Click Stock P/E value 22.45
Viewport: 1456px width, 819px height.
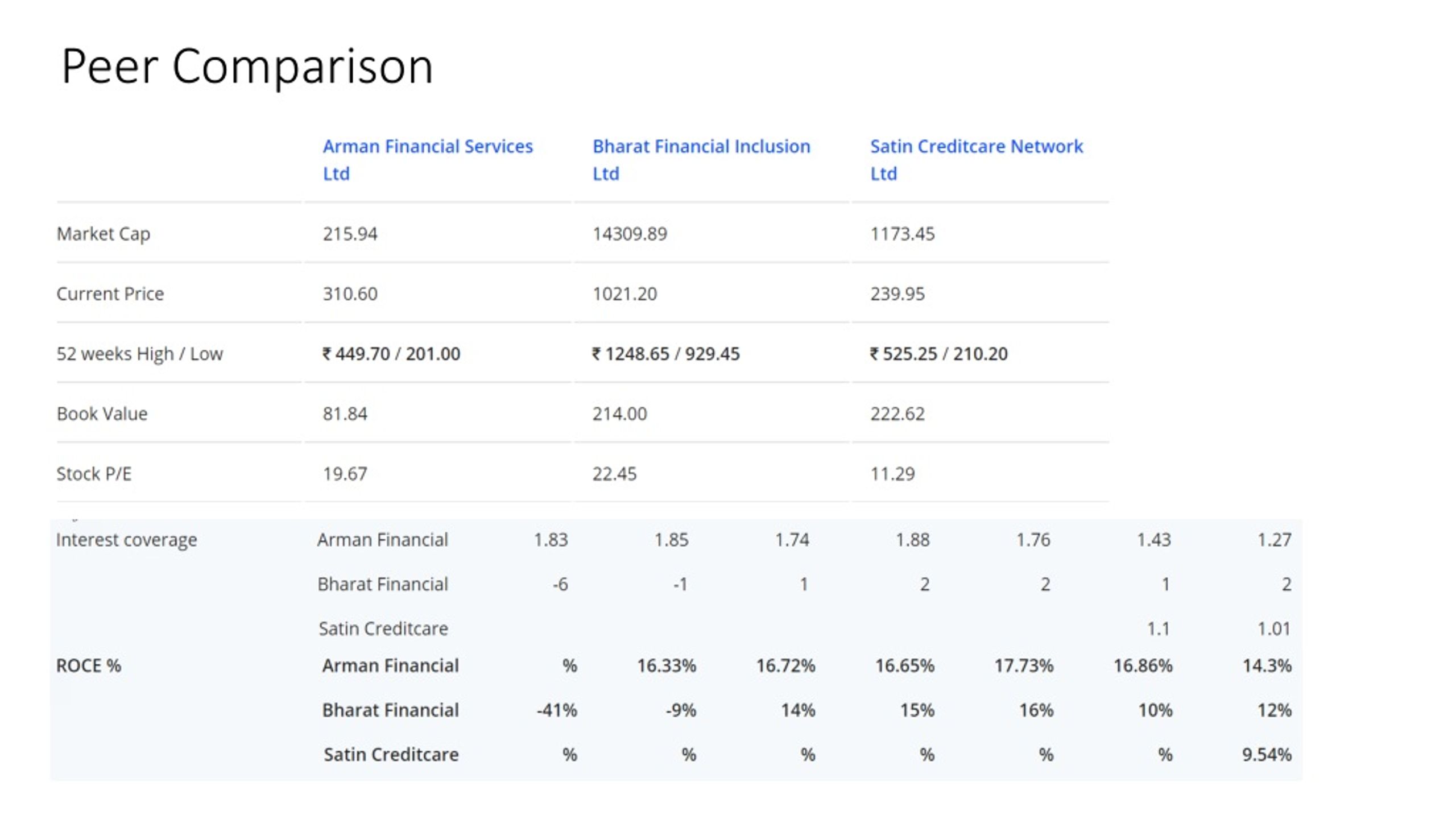point(614,474)
